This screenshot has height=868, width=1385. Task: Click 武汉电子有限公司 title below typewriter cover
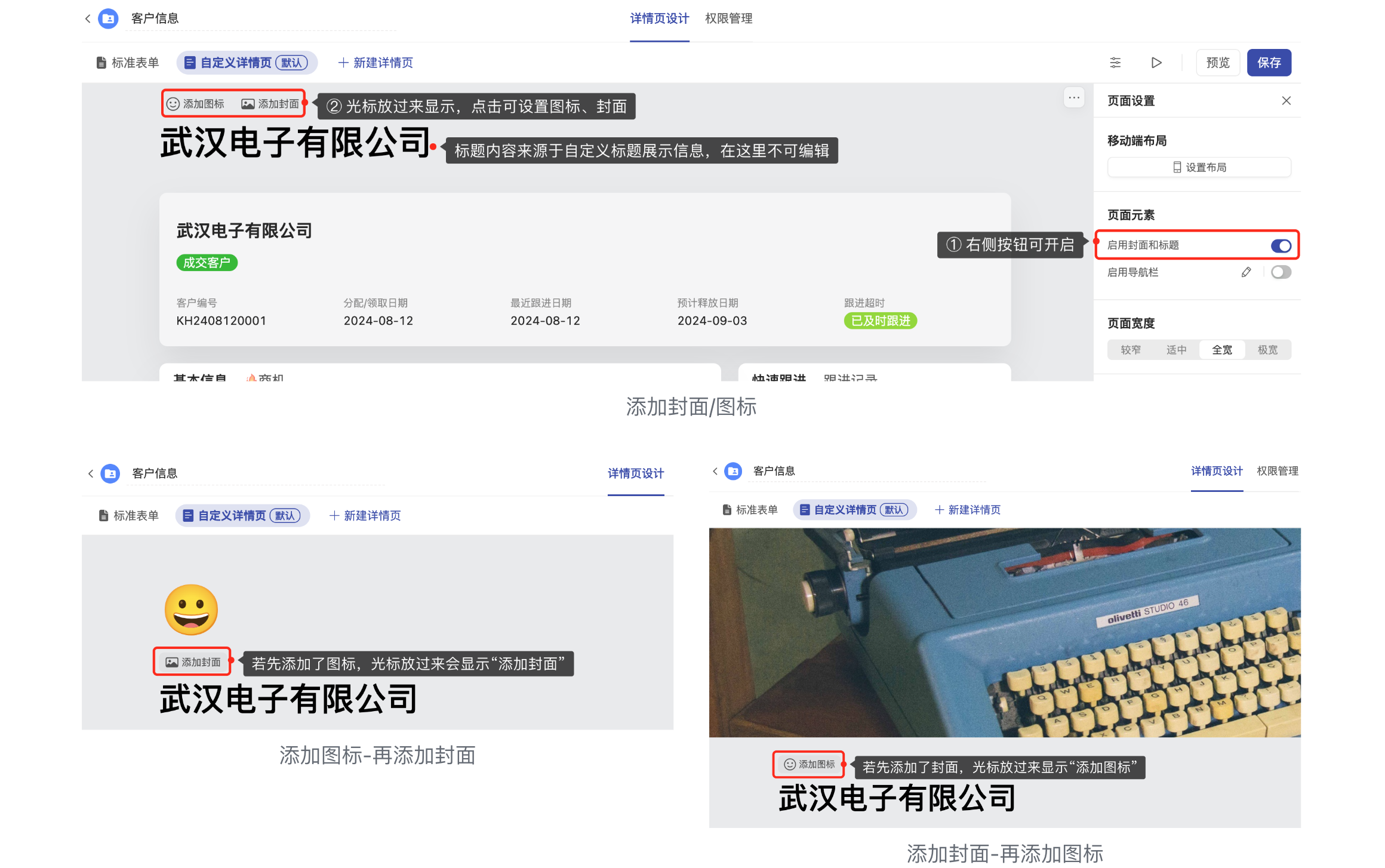(897, 798)
